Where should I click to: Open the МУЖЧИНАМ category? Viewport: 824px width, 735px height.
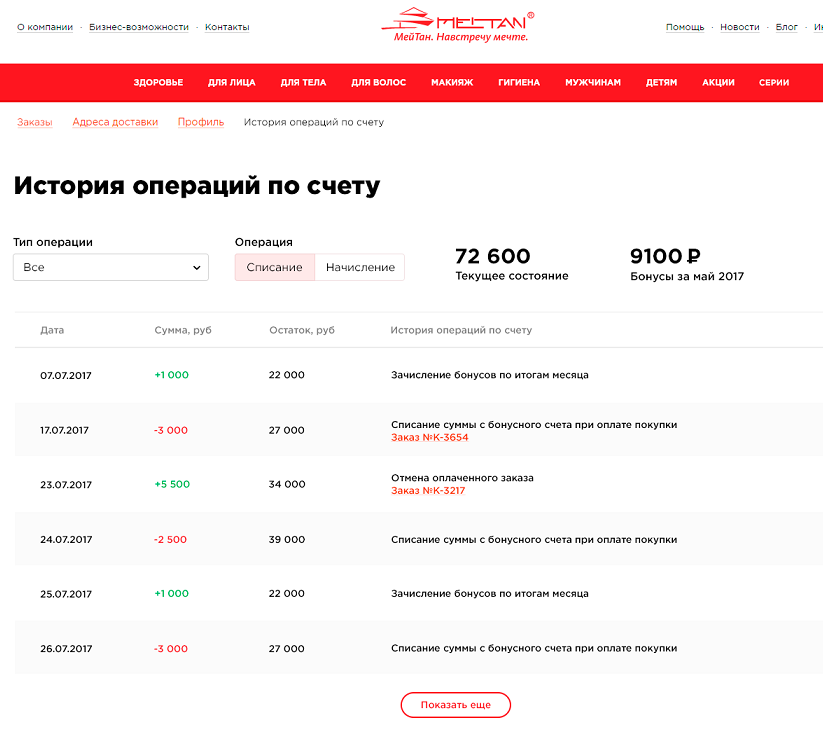click(x=593, y=83)
